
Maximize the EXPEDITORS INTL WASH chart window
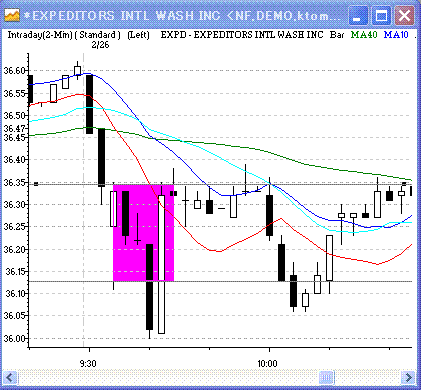click(x=381, y=16)
